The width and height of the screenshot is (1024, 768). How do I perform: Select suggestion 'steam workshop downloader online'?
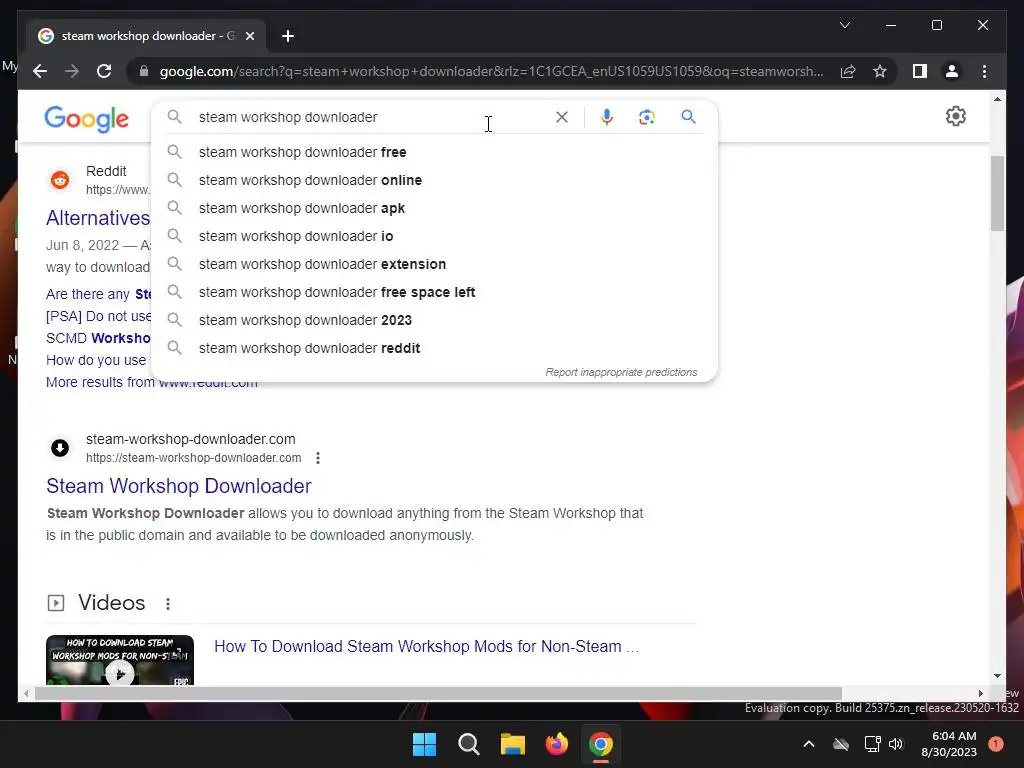coord(434,180)
